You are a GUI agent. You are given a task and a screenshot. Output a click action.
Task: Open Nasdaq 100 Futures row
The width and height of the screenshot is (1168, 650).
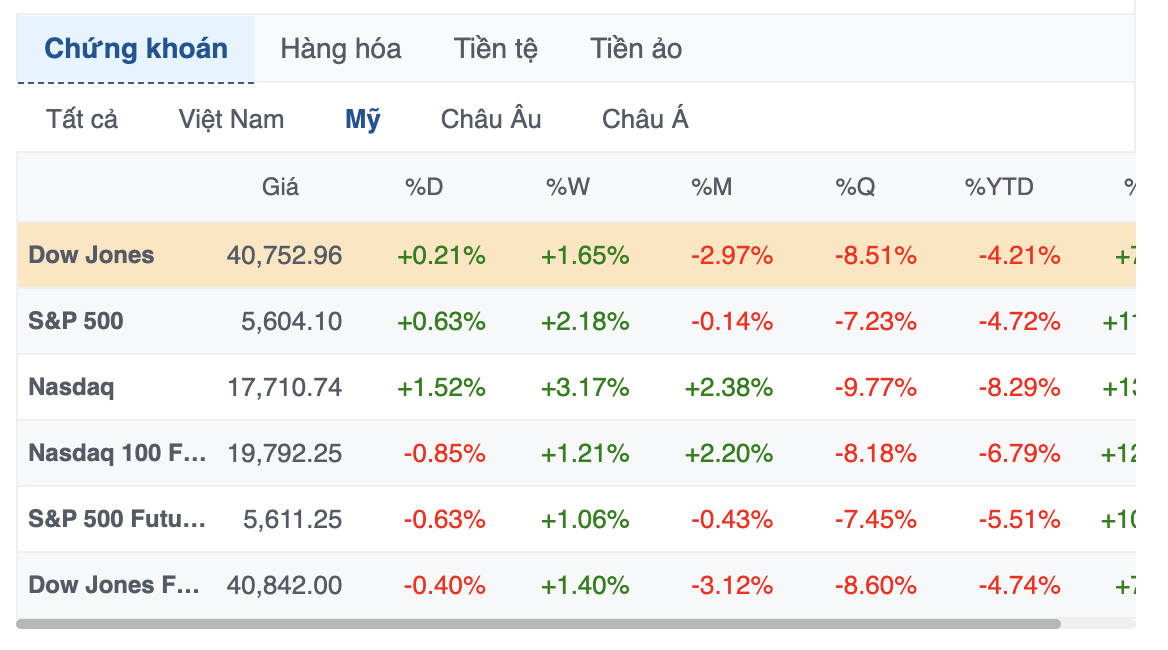click(x=118, y=453)
